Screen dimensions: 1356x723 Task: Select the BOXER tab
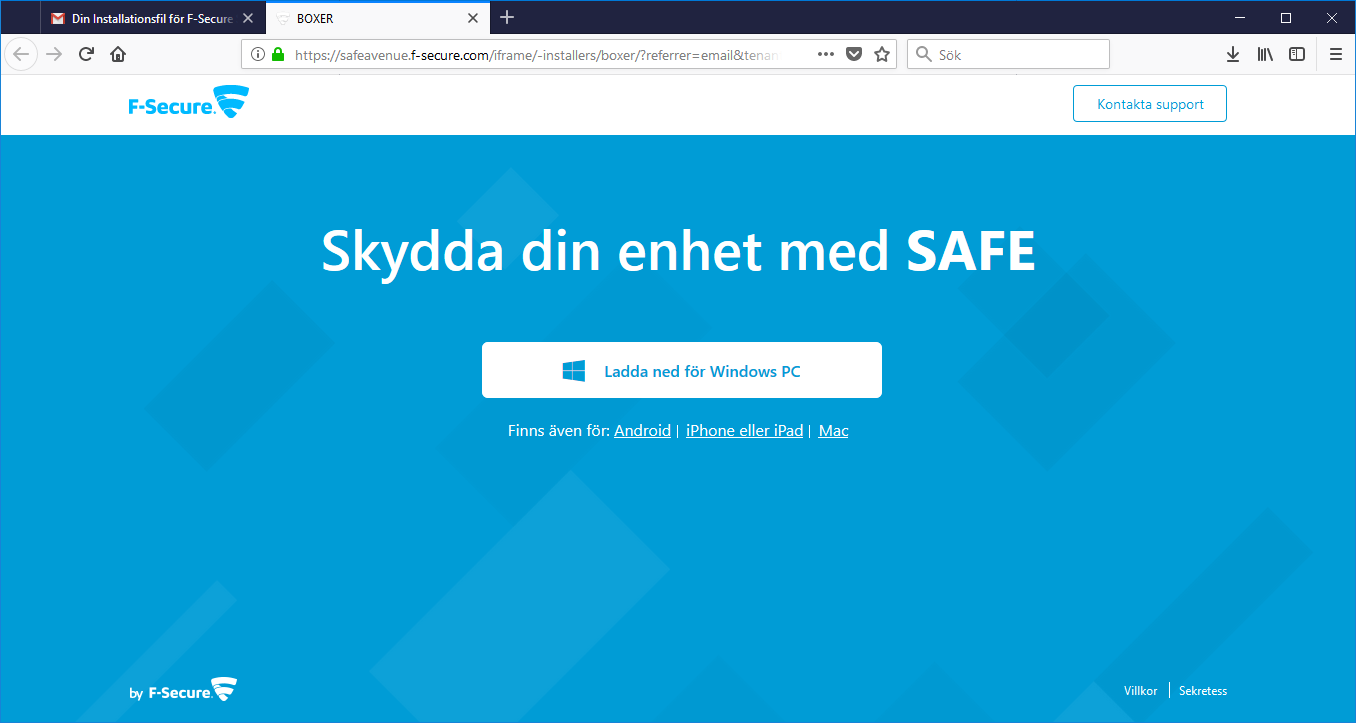coord(378,18)
